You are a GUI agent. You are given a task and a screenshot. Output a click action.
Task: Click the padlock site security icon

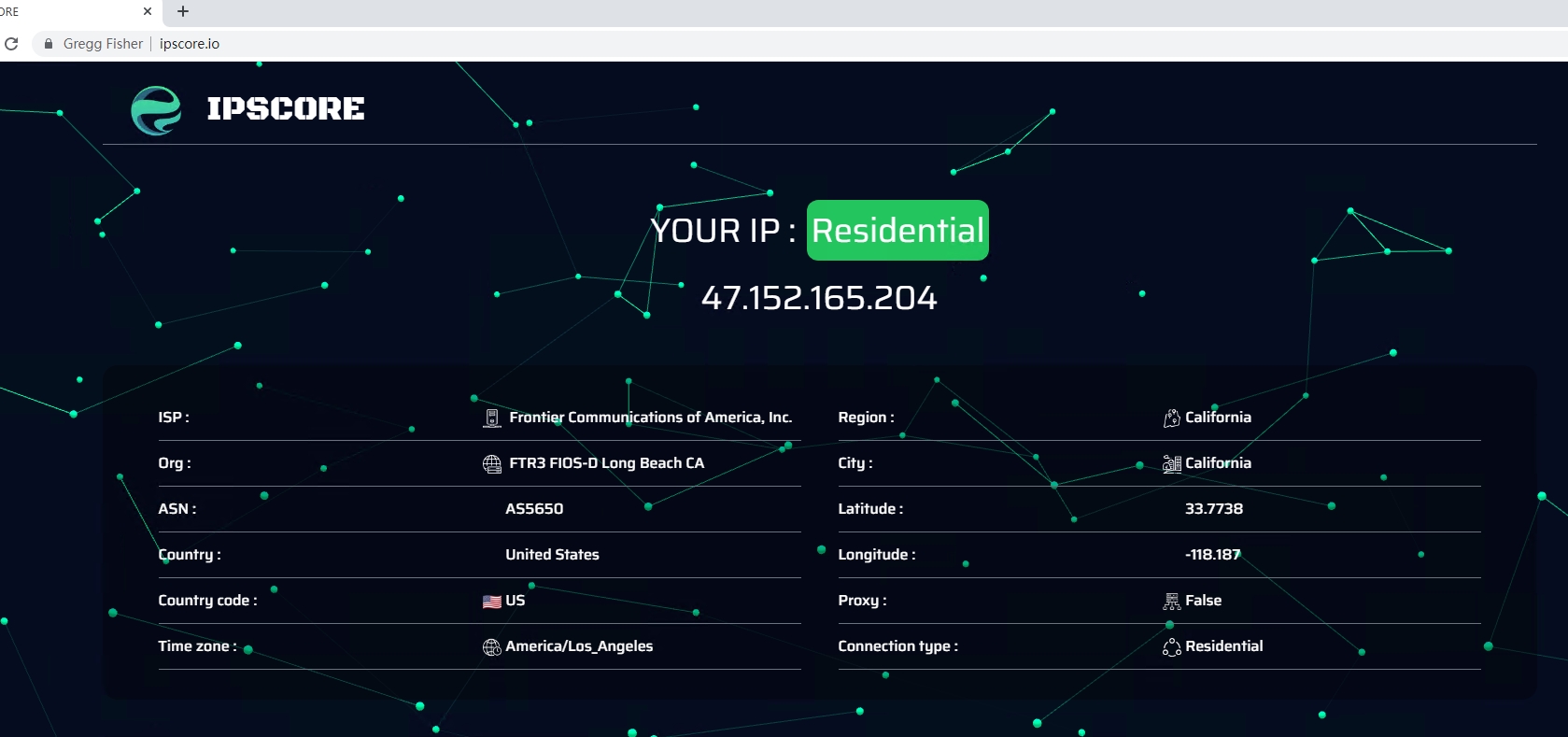point(49,44)
